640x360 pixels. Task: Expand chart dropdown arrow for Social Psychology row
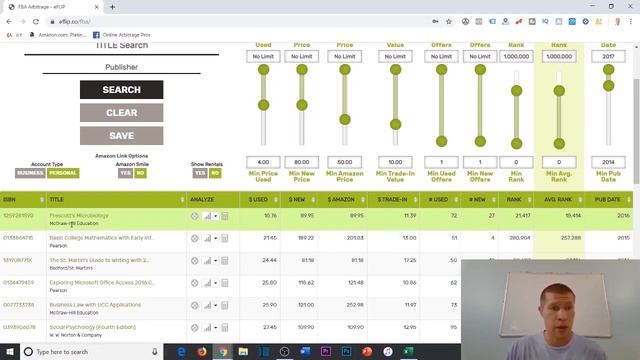[216, 328]
